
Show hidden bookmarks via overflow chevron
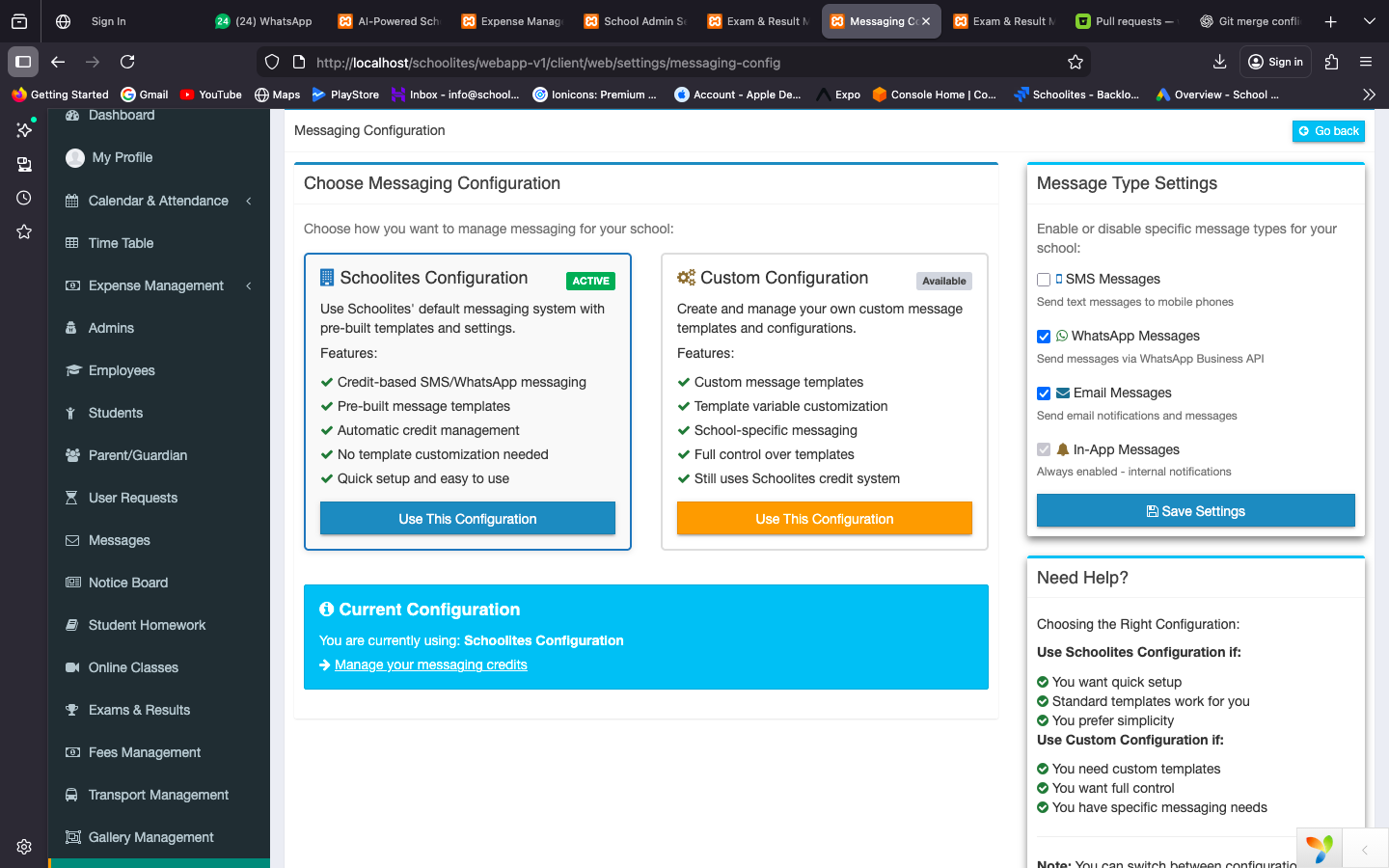coord(1369,94)
